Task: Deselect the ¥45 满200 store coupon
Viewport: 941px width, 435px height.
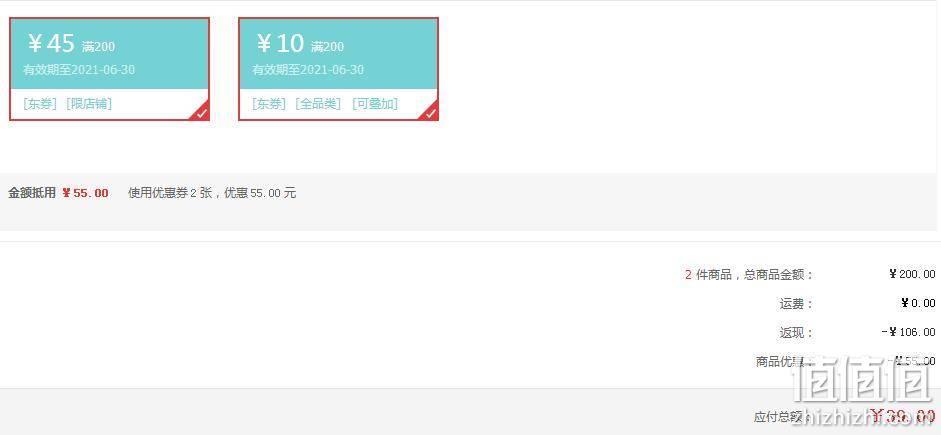Action: [x=109, y=69]
